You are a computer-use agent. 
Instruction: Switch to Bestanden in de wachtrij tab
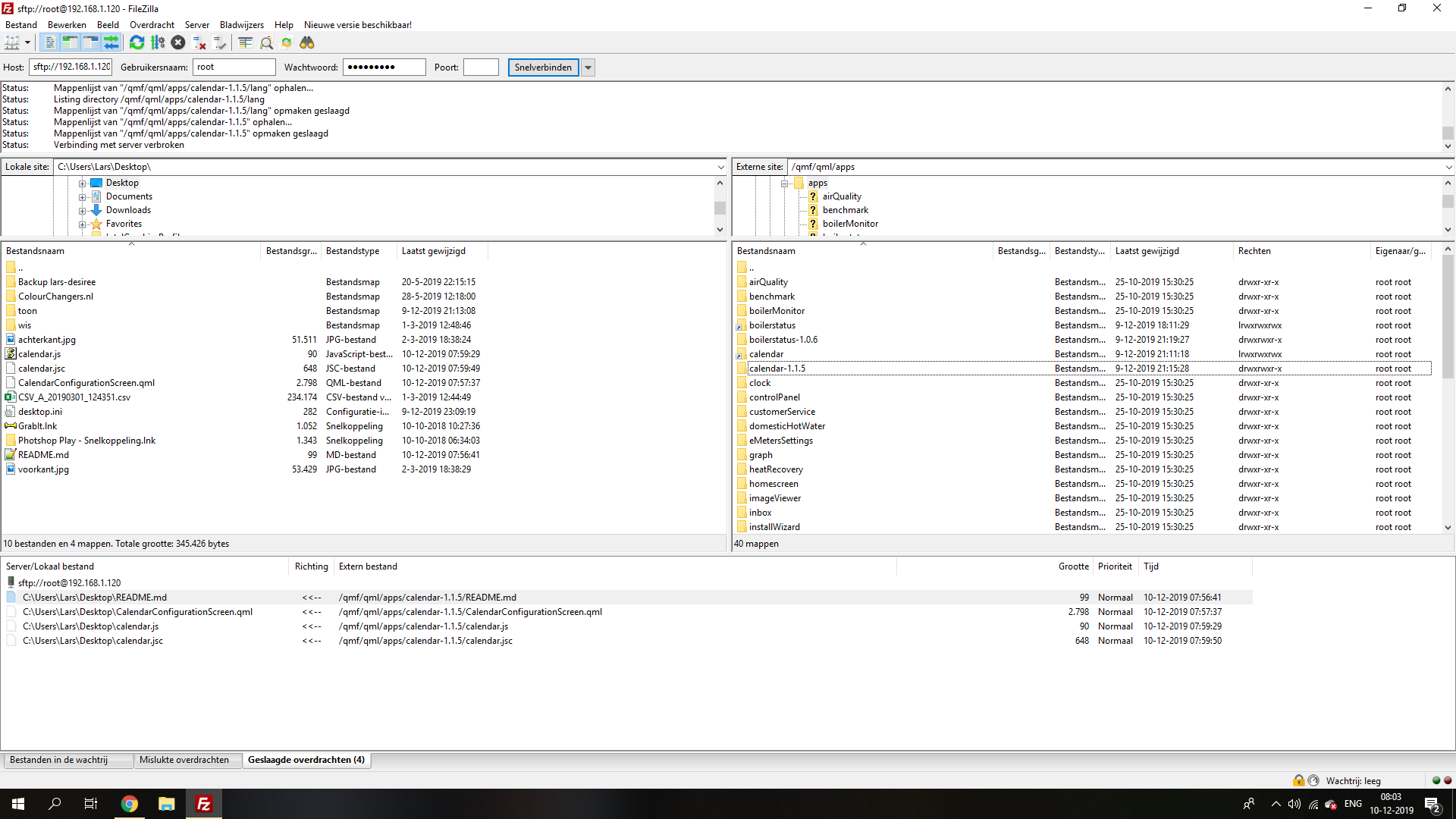68,760
